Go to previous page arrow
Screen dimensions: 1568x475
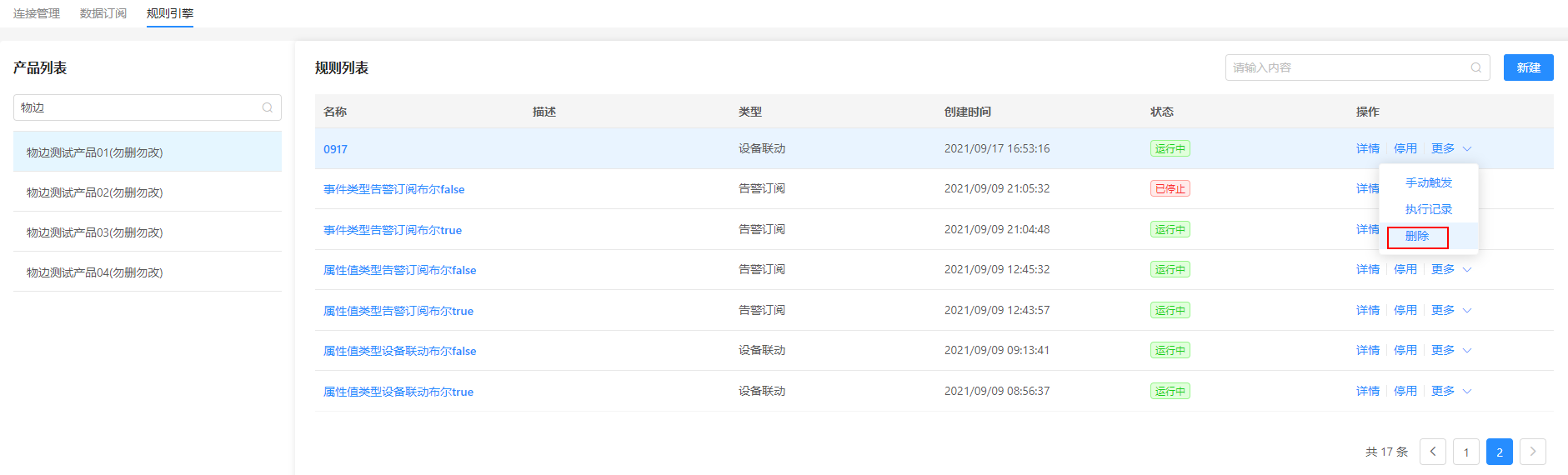point(1433,452)
